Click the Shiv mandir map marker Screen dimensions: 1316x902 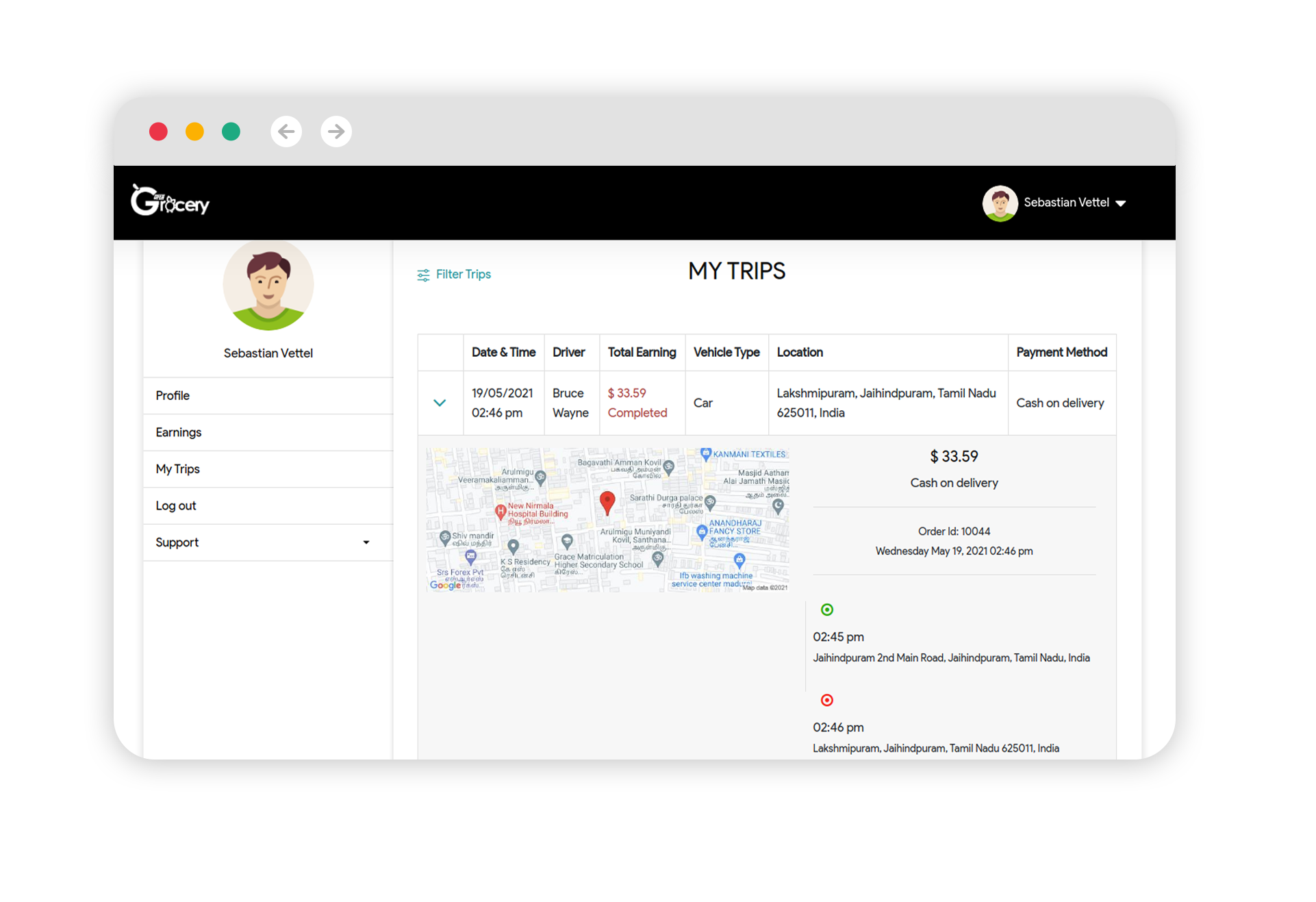pyautogui.click(x=445, y=538)
